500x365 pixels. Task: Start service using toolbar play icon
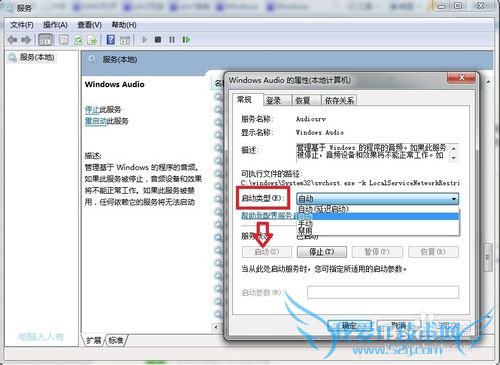tap(144, 40)
